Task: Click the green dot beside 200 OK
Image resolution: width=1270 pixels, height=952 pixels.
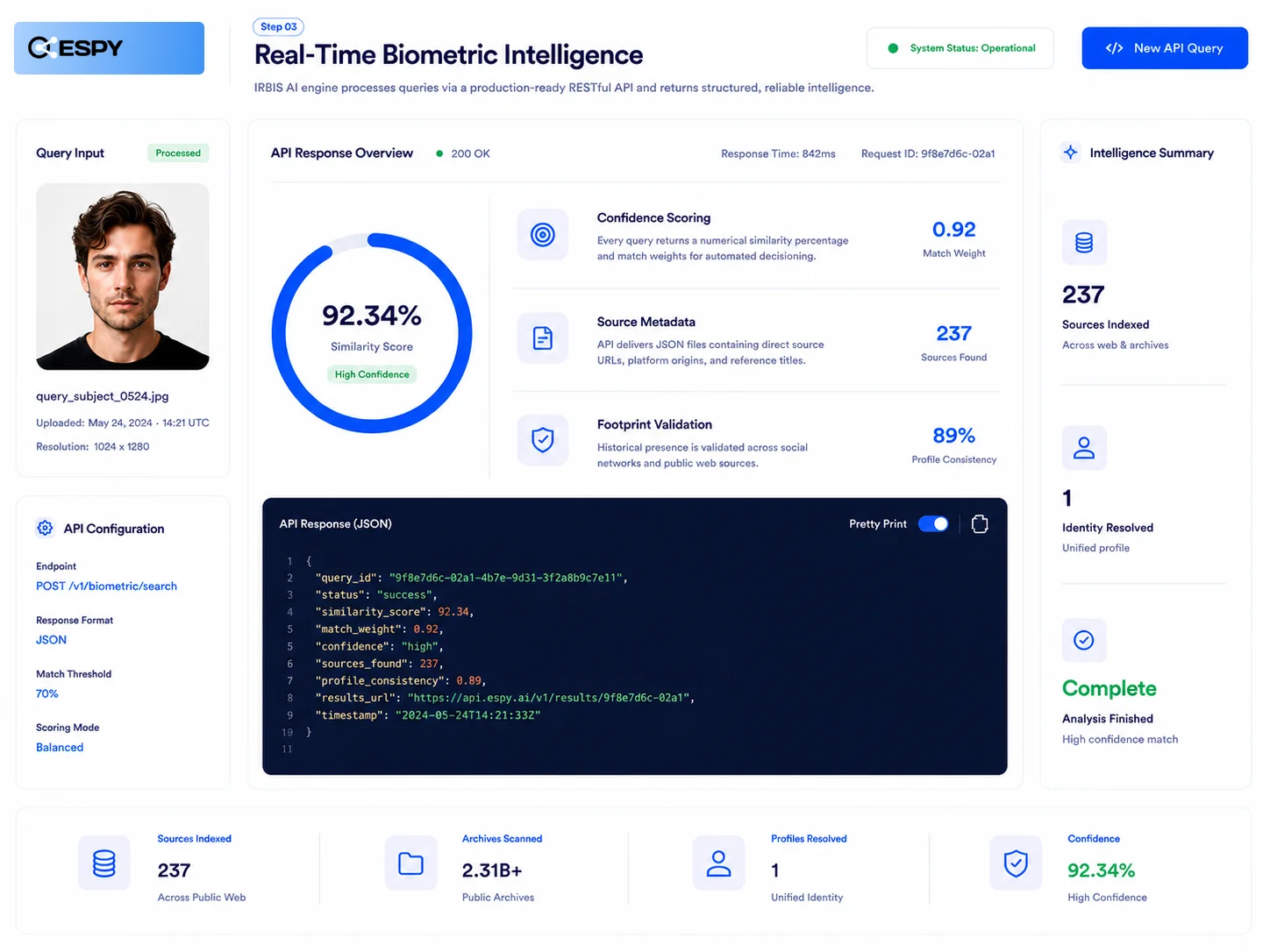Action: click(x=439, y=153)
